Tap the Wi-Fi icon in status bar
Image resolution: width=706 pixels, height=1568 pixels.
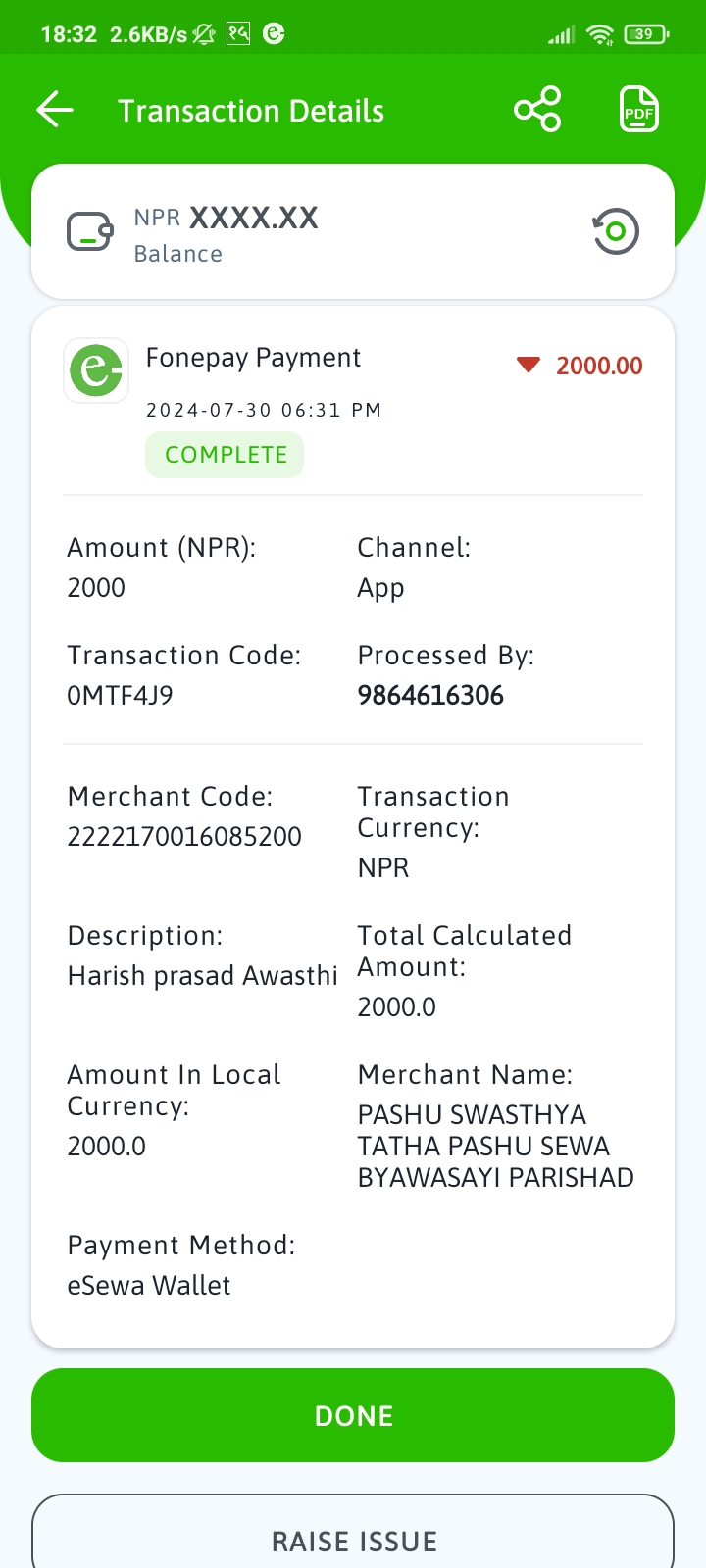coord(599,34)
